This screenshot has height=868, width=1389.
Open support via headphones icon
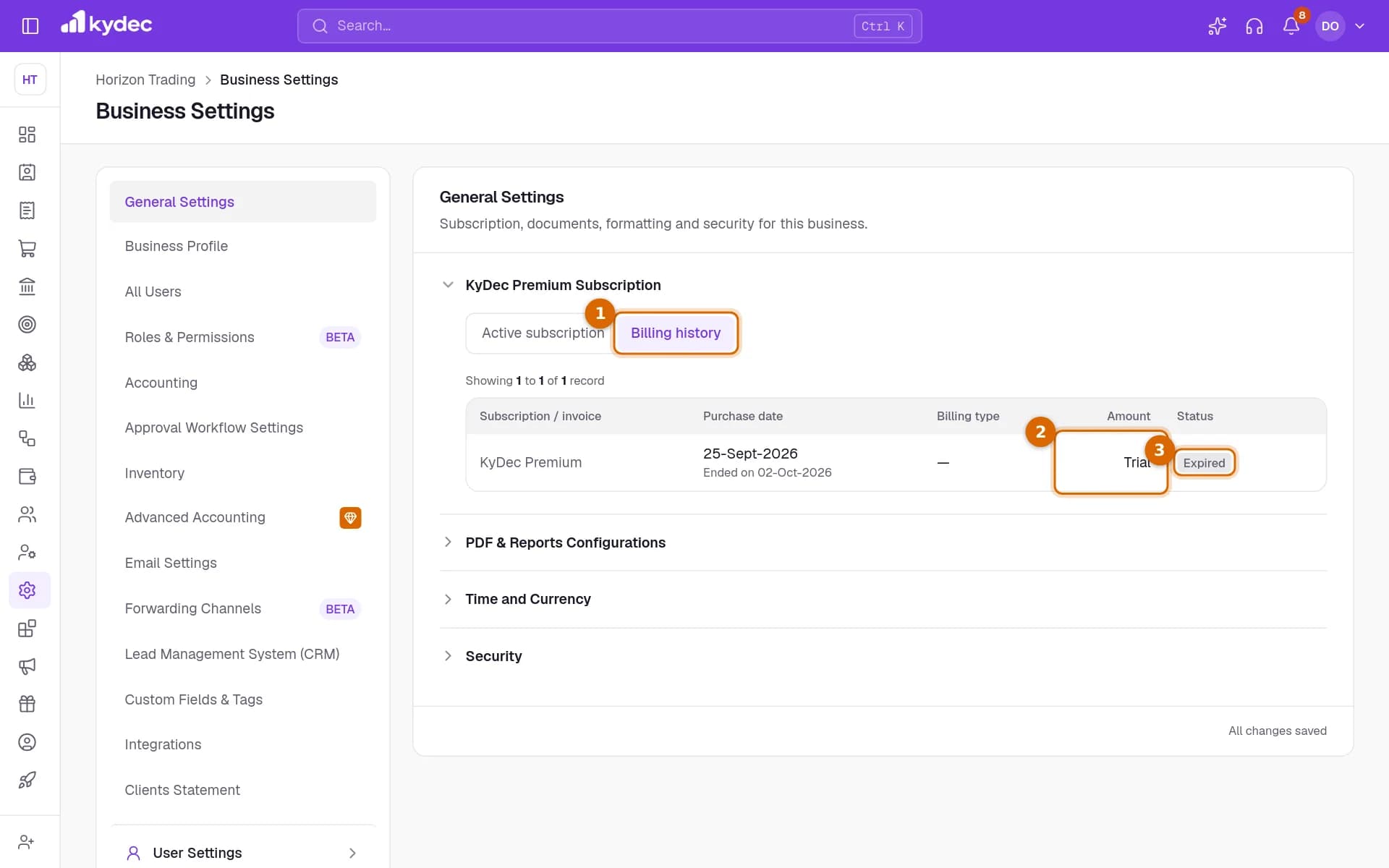pos(1254,26)
